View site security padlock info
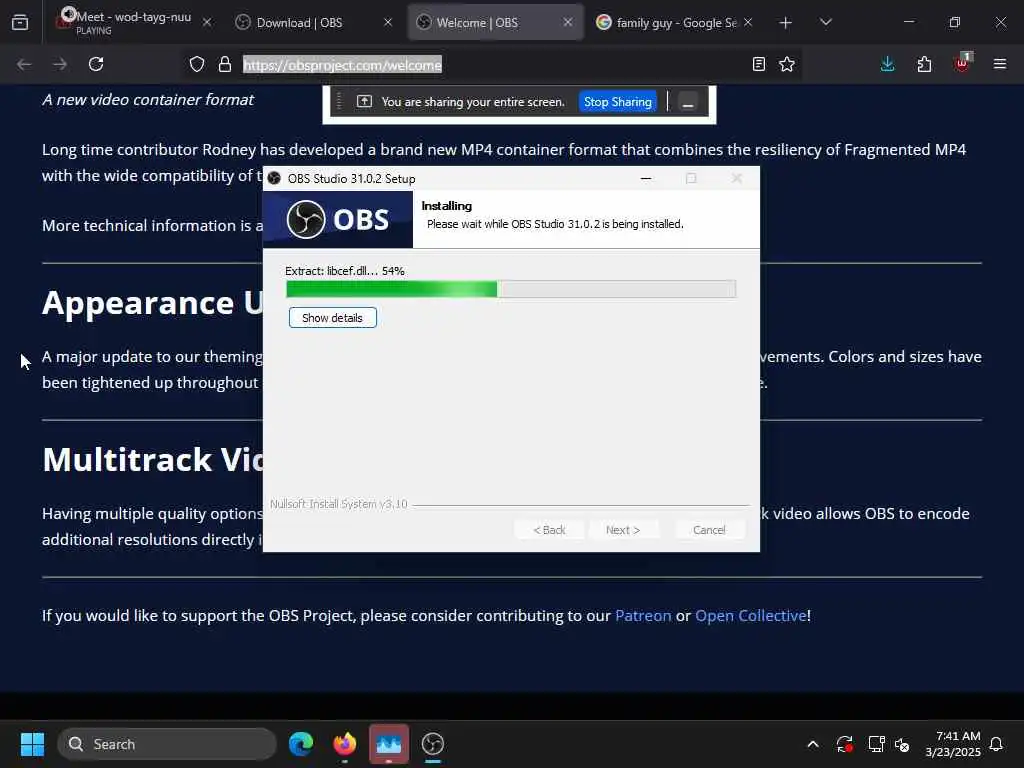The height and width of the screenshot is (768, 1024). [x=225, y=64]
